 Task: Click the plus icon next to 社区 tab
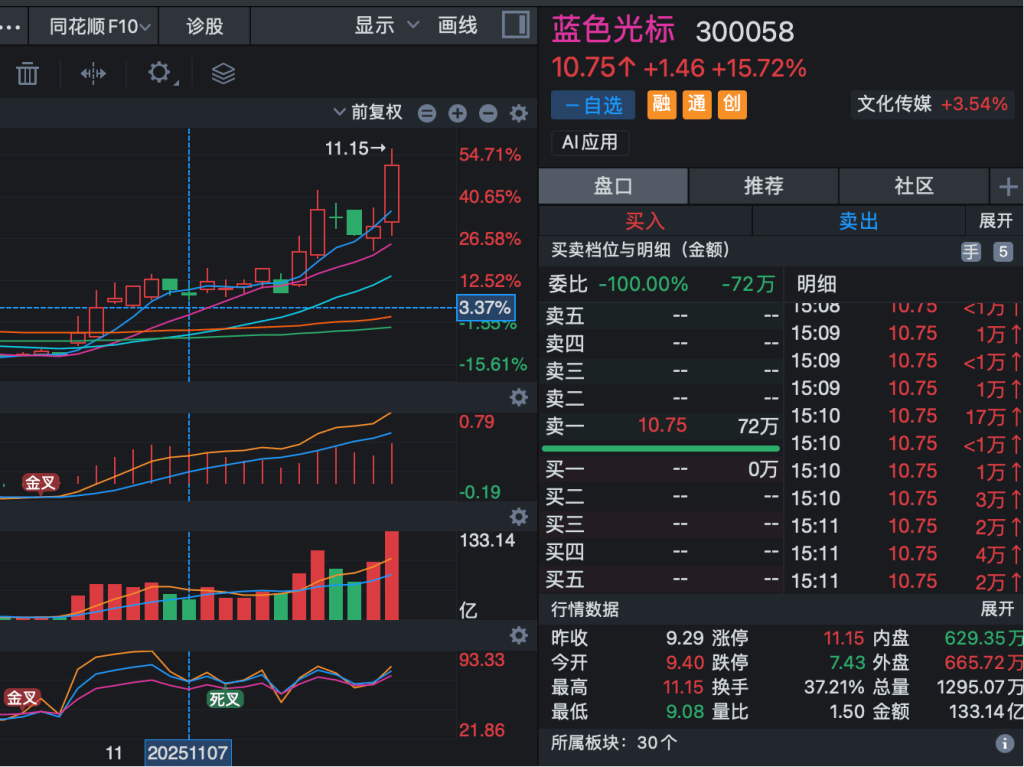point(1007,186)
